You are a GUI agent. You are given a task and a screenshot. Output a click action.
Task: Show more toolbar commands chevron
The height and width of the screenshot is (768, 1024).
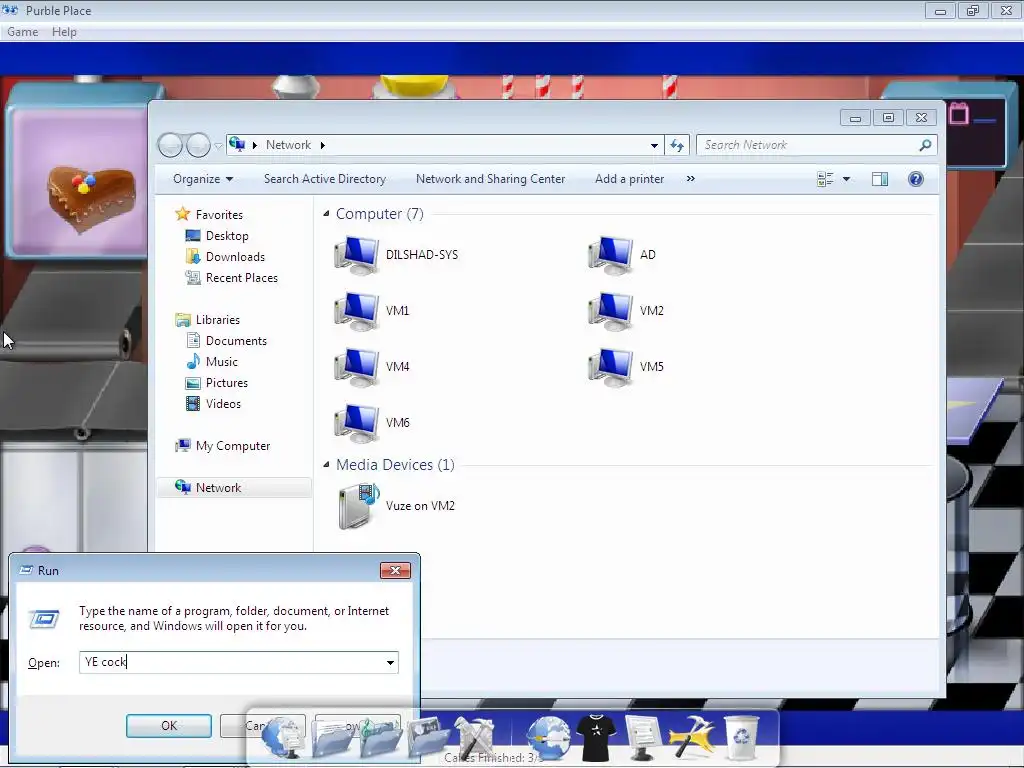(690, 178)
